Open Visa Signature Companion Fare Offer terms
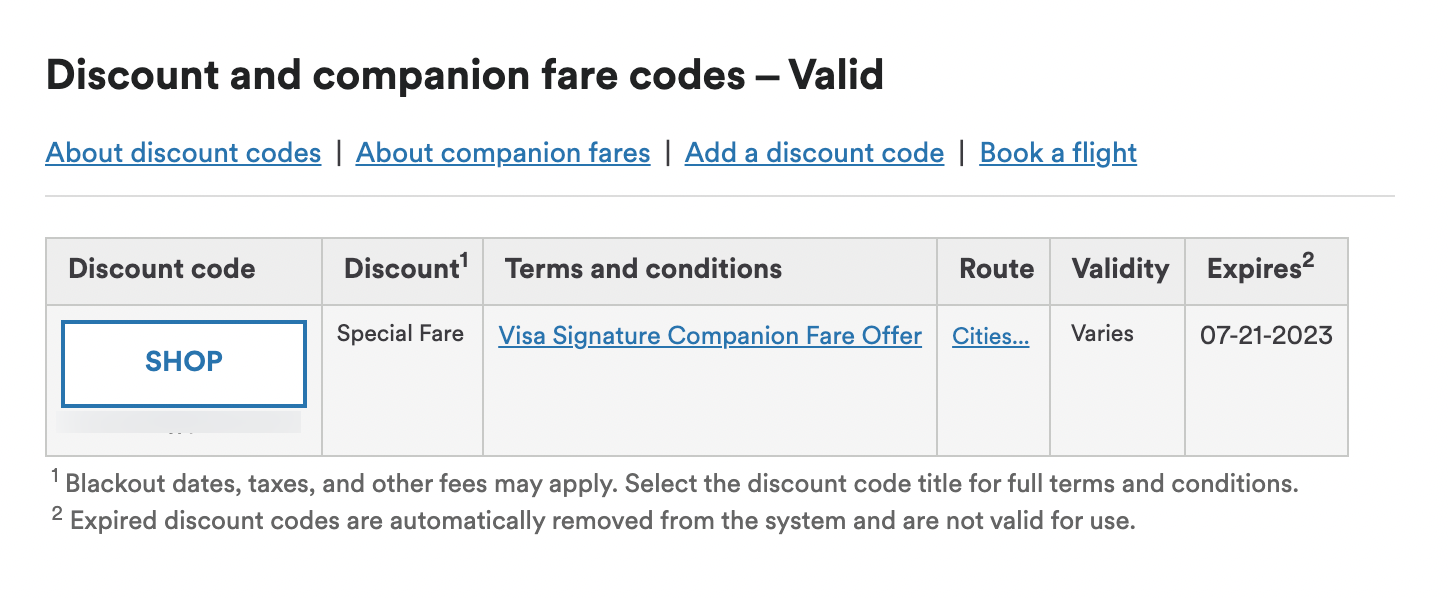1448x598 pixels. pos(710,336)
